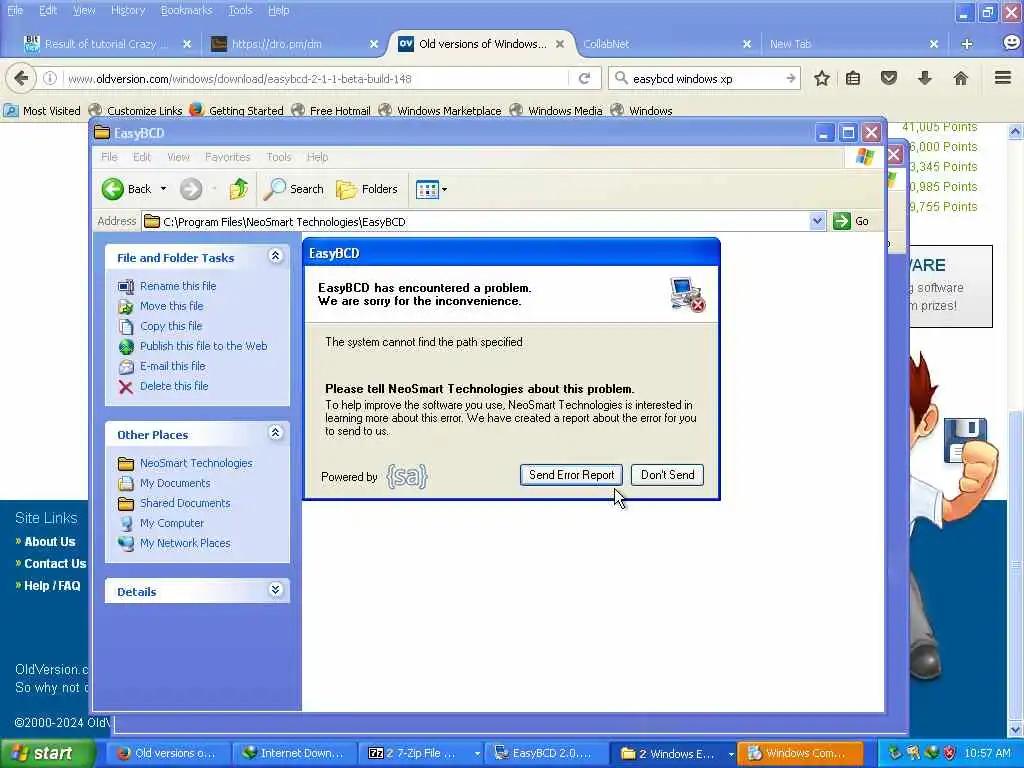Open Firefox Bookmarks menu
Viewport: 1024px width, 768px height.
[x=187, y=10]
